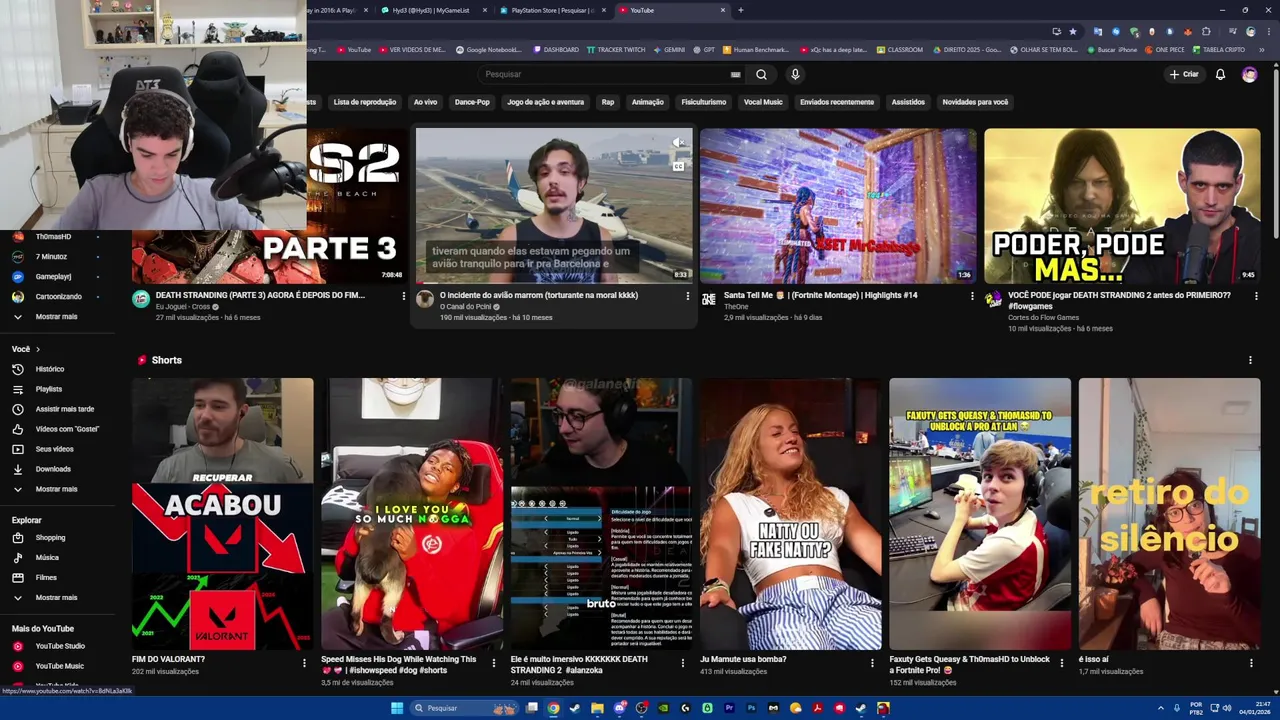Open options for avião marrom video
This screenshot has width=1280, height=720.
pos(687,296)
